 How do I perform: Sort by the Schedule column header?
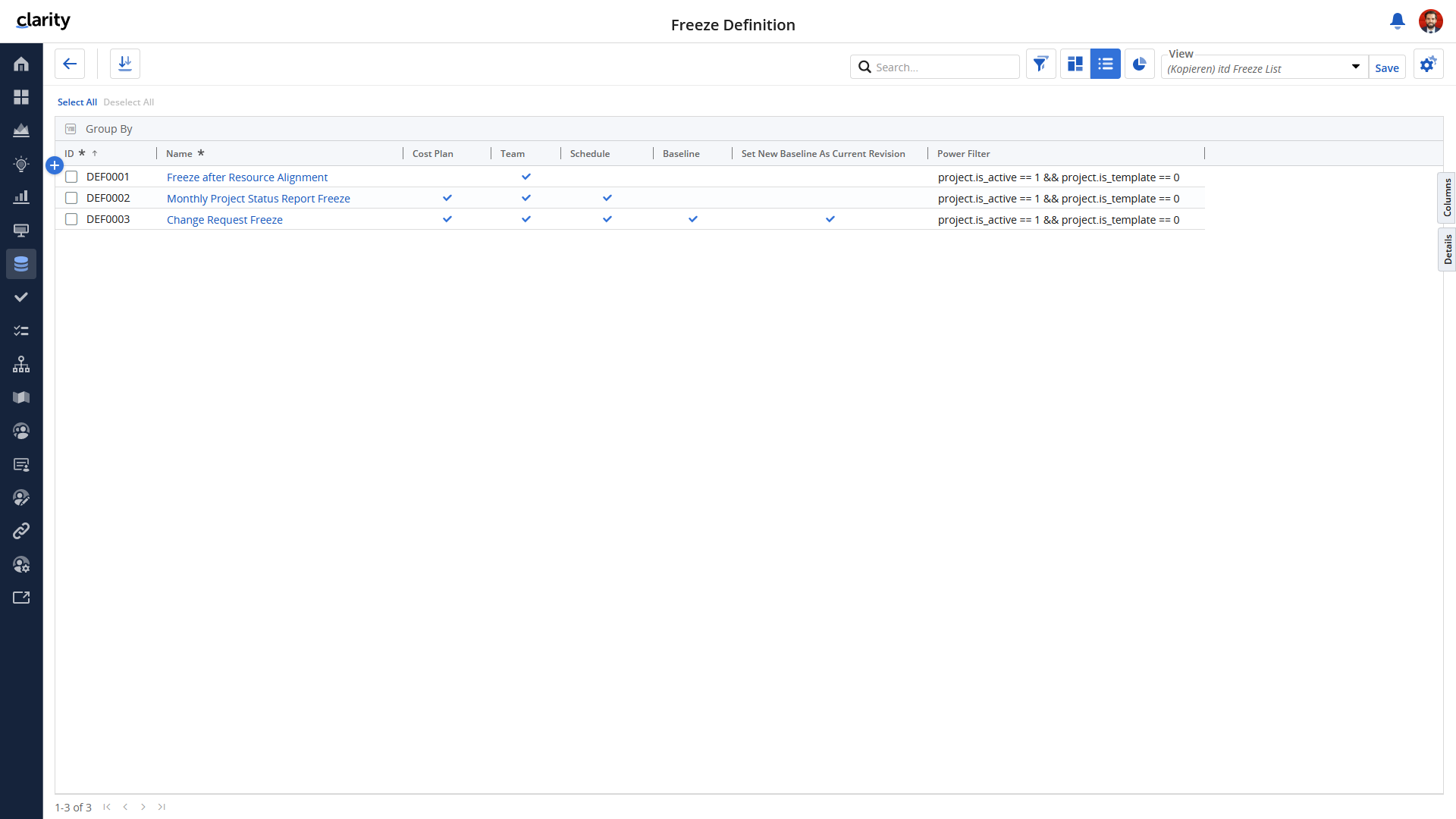pyautogui.click(x=590, y=153)
